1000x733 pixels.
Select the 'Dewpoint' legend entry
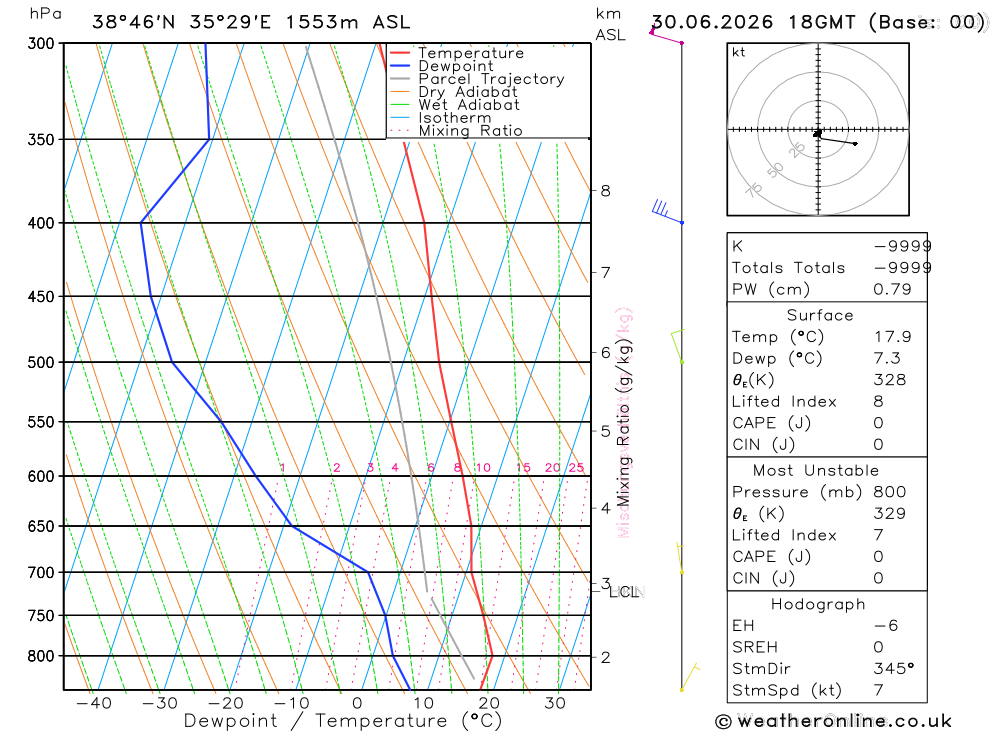(456, 66)
